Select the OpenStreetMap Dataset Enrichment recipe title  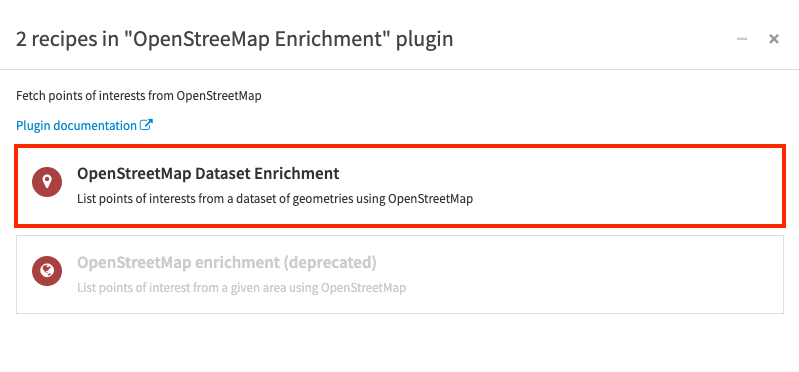tap(208, 174)
